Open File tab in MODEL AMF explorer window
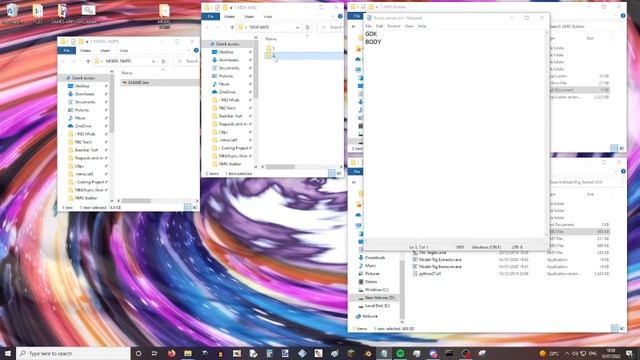The width and height of the screenshot is (640, 360). [x=67, y=51]
